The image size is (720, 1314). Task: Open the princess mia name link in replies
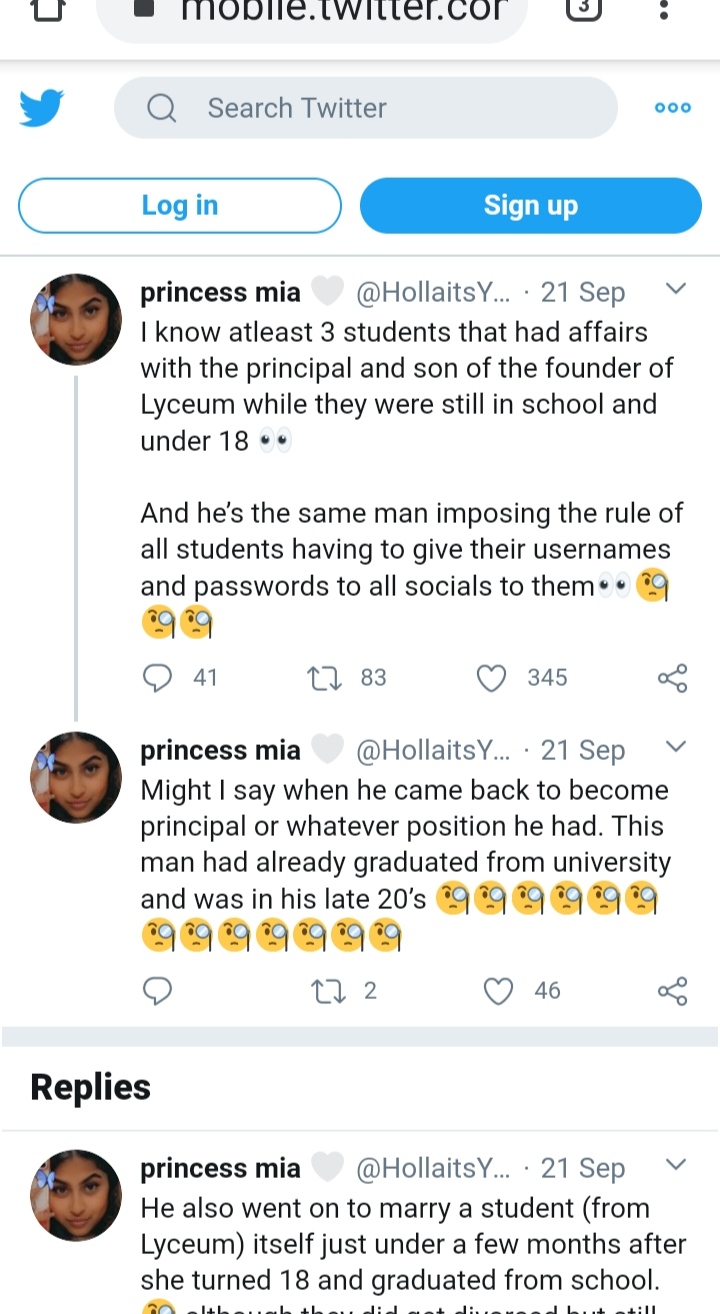click(x=220, y=1168)
